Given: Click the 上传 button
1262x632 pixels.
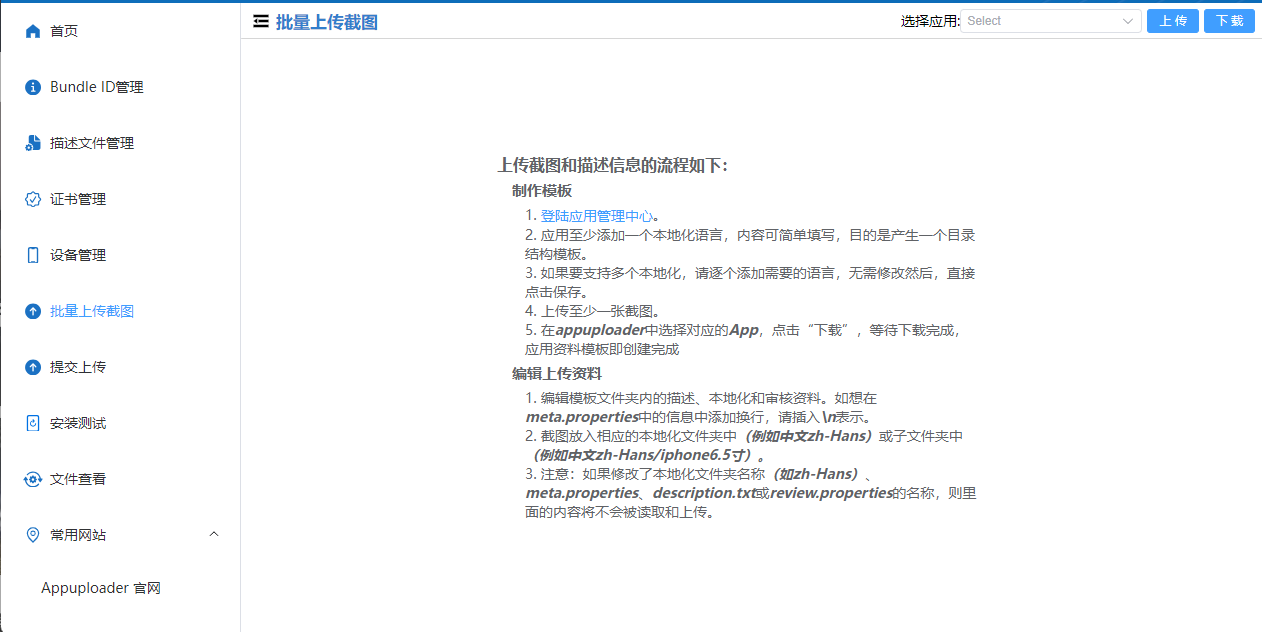Looking at the screenshot, I should click(1172, 20).
